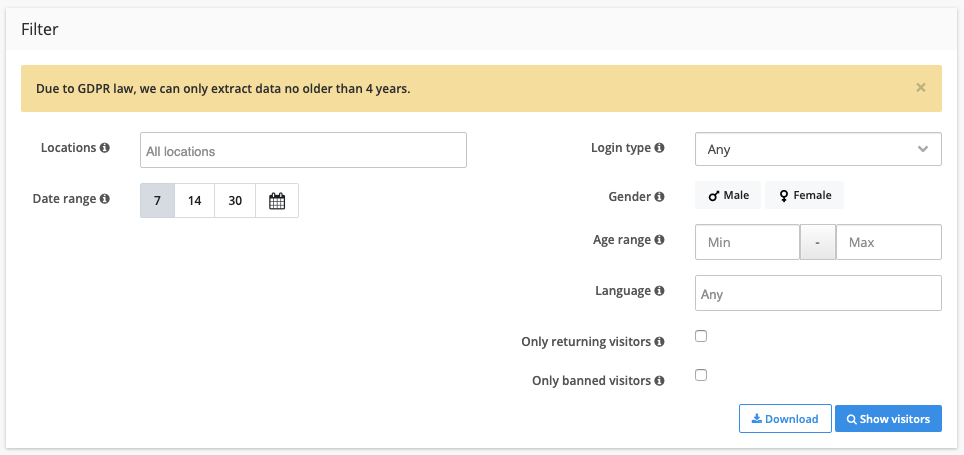This screenshot has width=964, height=455.
Task: Click the info icon next to Age range
Action: coord(660,240)
